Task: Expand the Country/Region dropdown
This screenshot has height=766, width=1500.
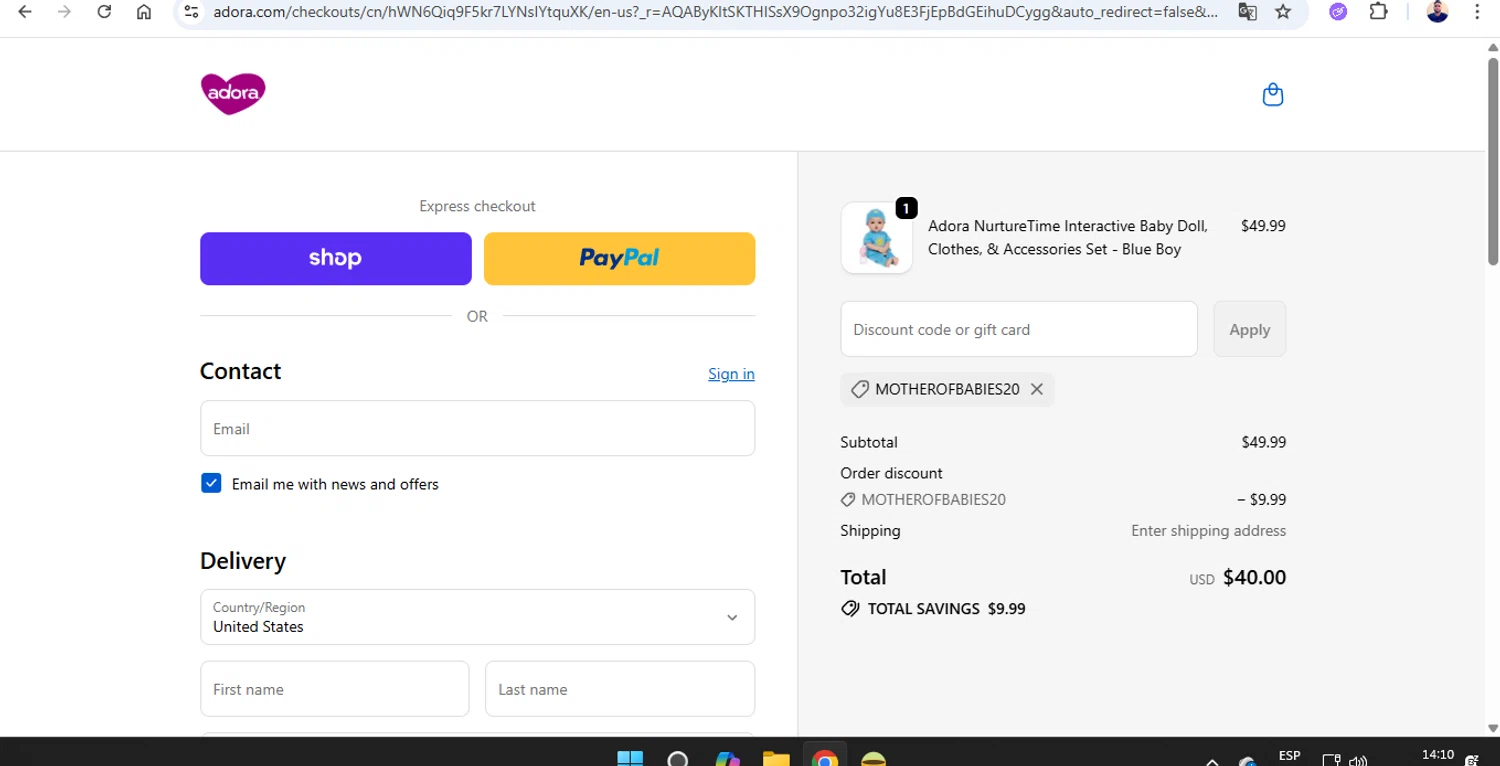Action: pyautogui.click(x=477, y=617)
